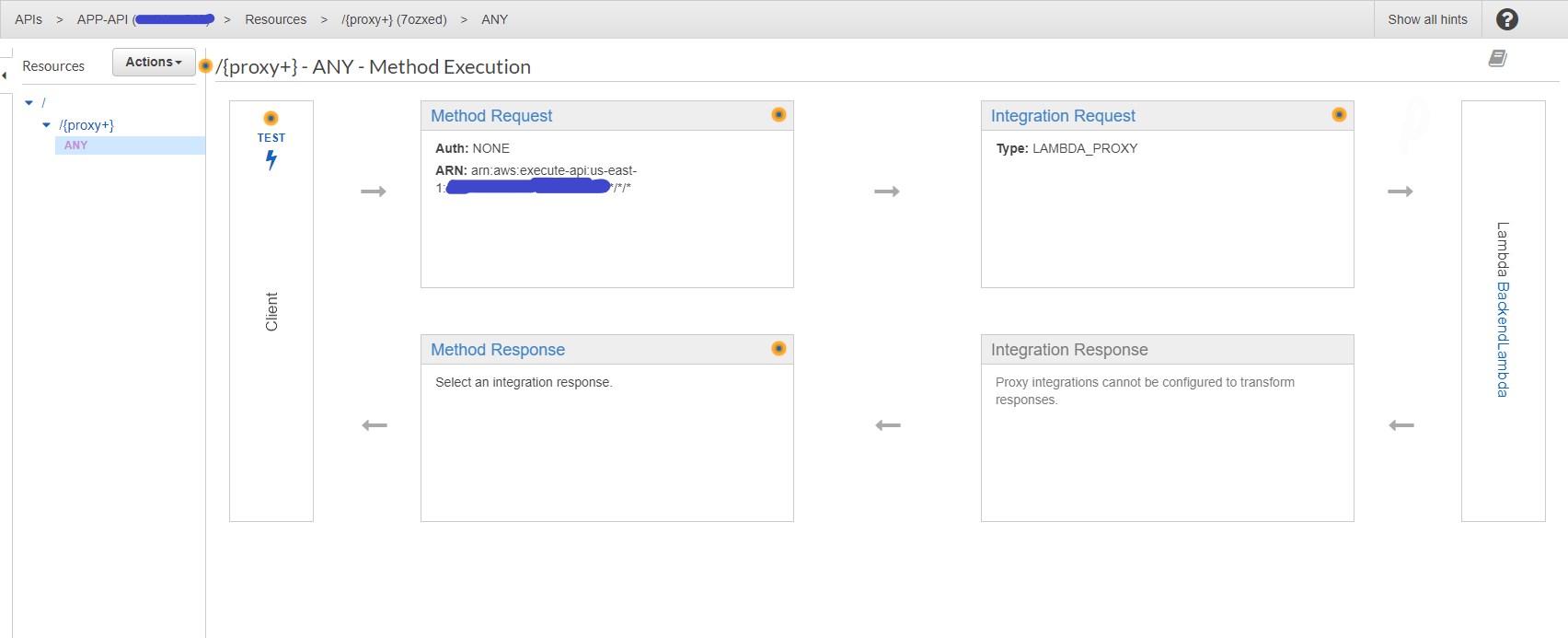Image resolution: width=1568 pixels, height=638 pixels.
Task: Click the TEST label link
Action: [271, 138]
